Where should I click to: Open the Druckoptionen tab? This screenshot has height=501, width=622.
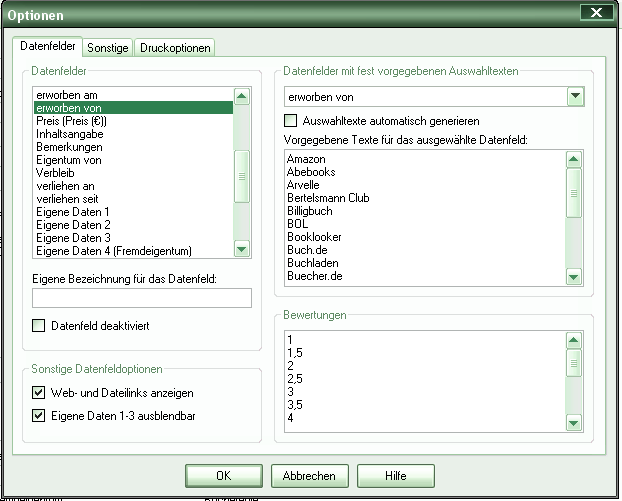176,48
